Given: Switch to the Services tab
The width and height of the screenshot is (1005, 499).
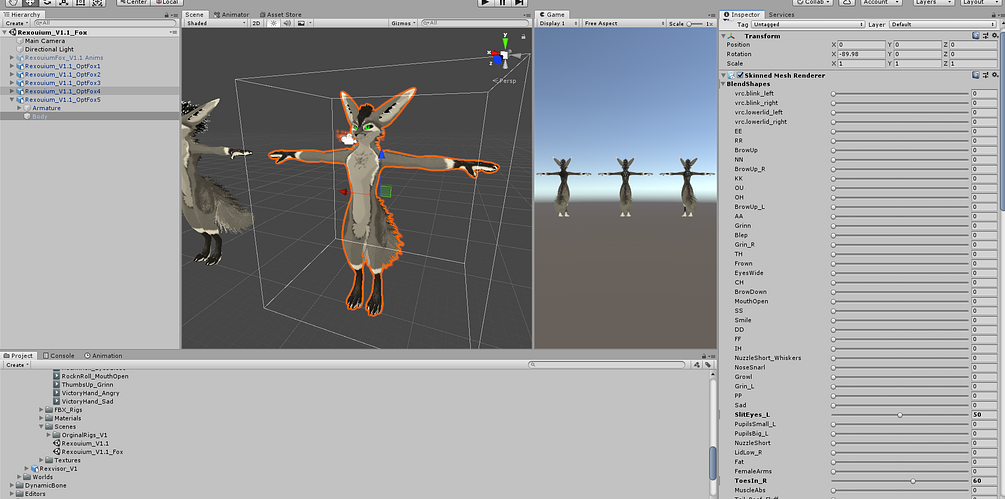Looking at the screenshot, I should [781, 14].
